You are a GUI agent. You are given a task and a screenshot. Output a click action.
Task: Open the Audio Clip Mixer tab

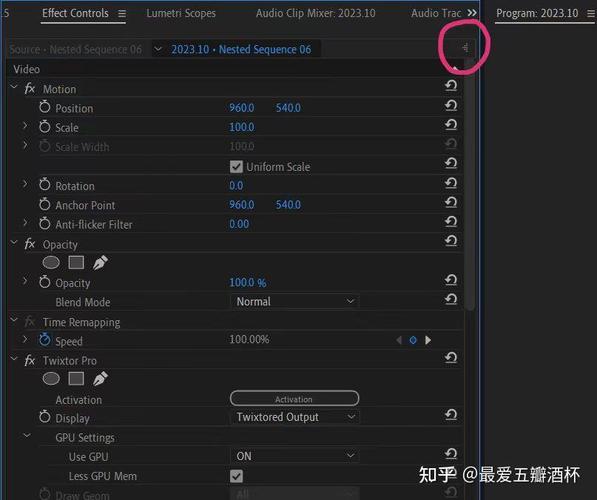click(315, 13)
